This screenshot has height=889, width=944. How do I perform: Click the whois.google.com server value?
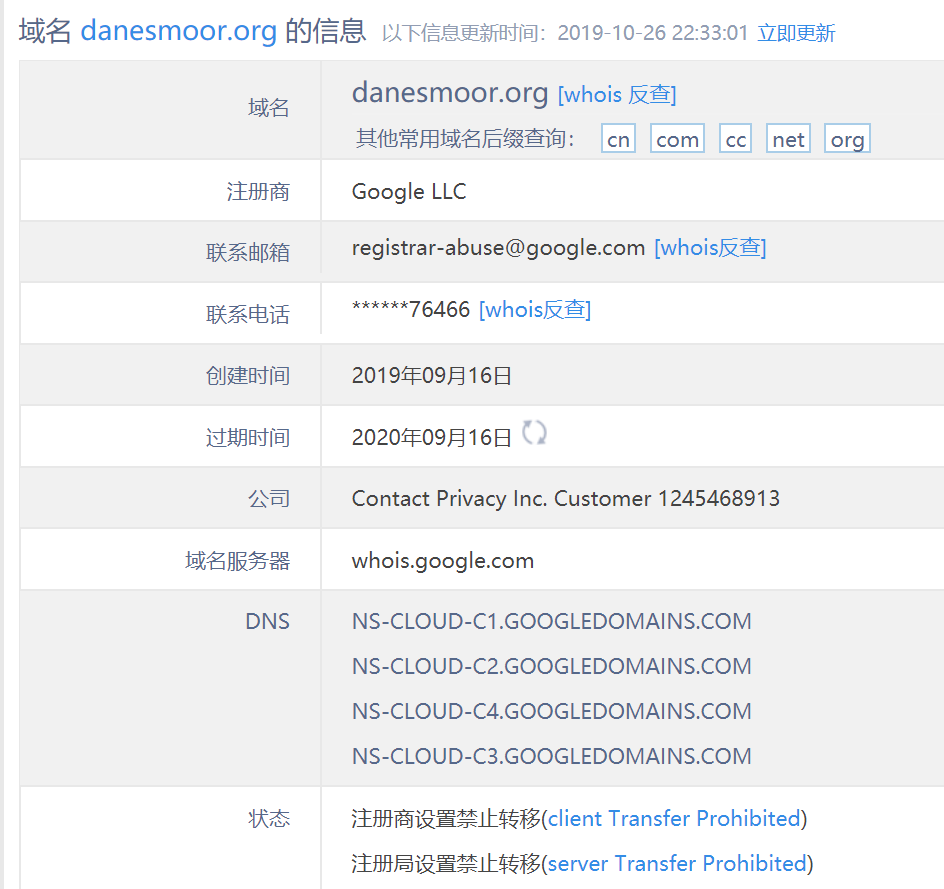tap(442, 561)
